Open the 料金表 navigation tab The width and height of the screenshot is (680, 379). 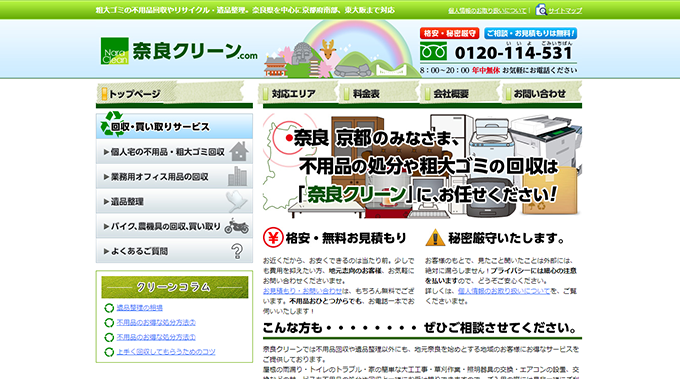379,93
